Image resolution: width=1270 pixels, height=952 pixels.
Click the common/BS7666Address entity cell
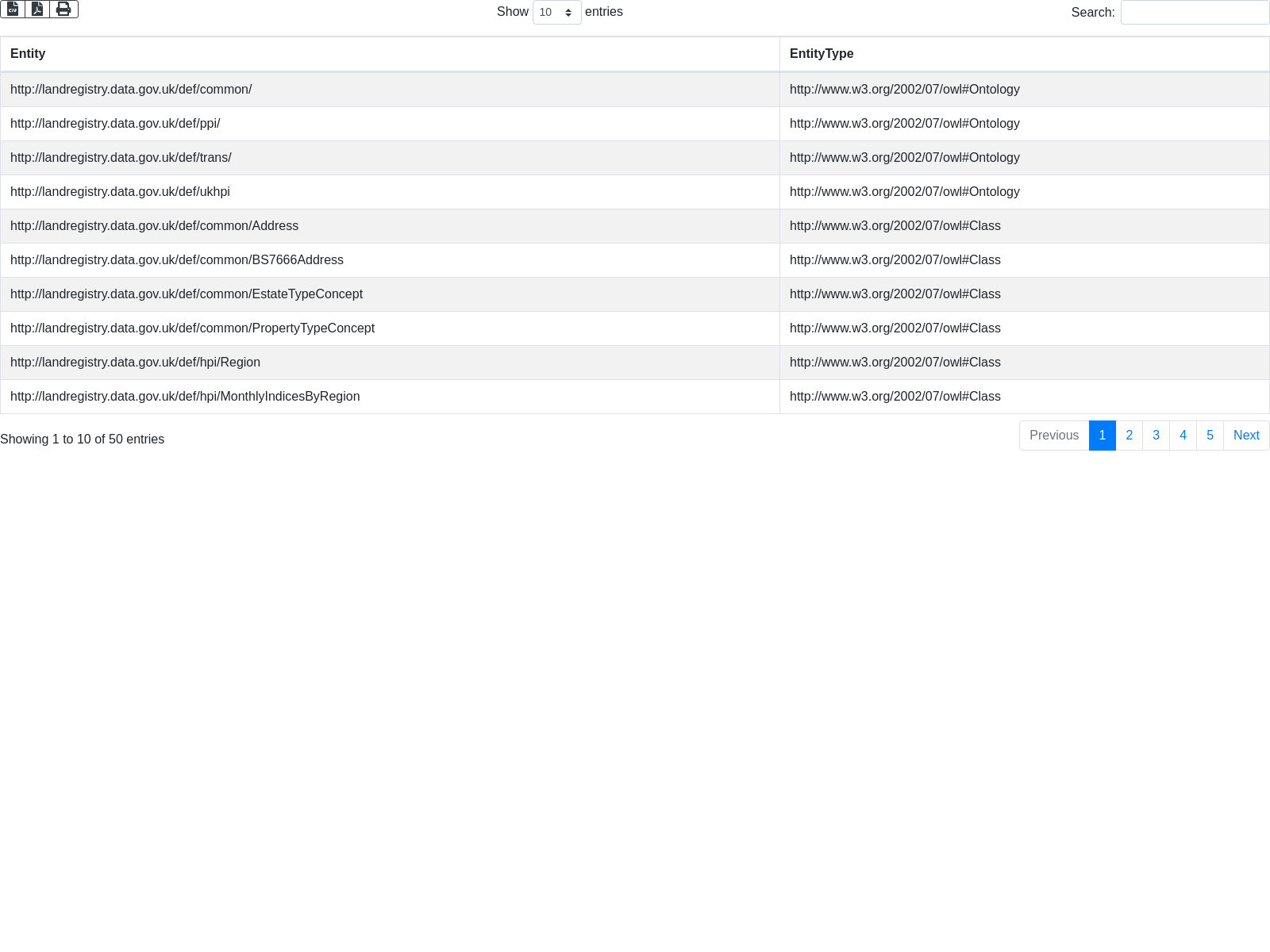click(177, 260)
